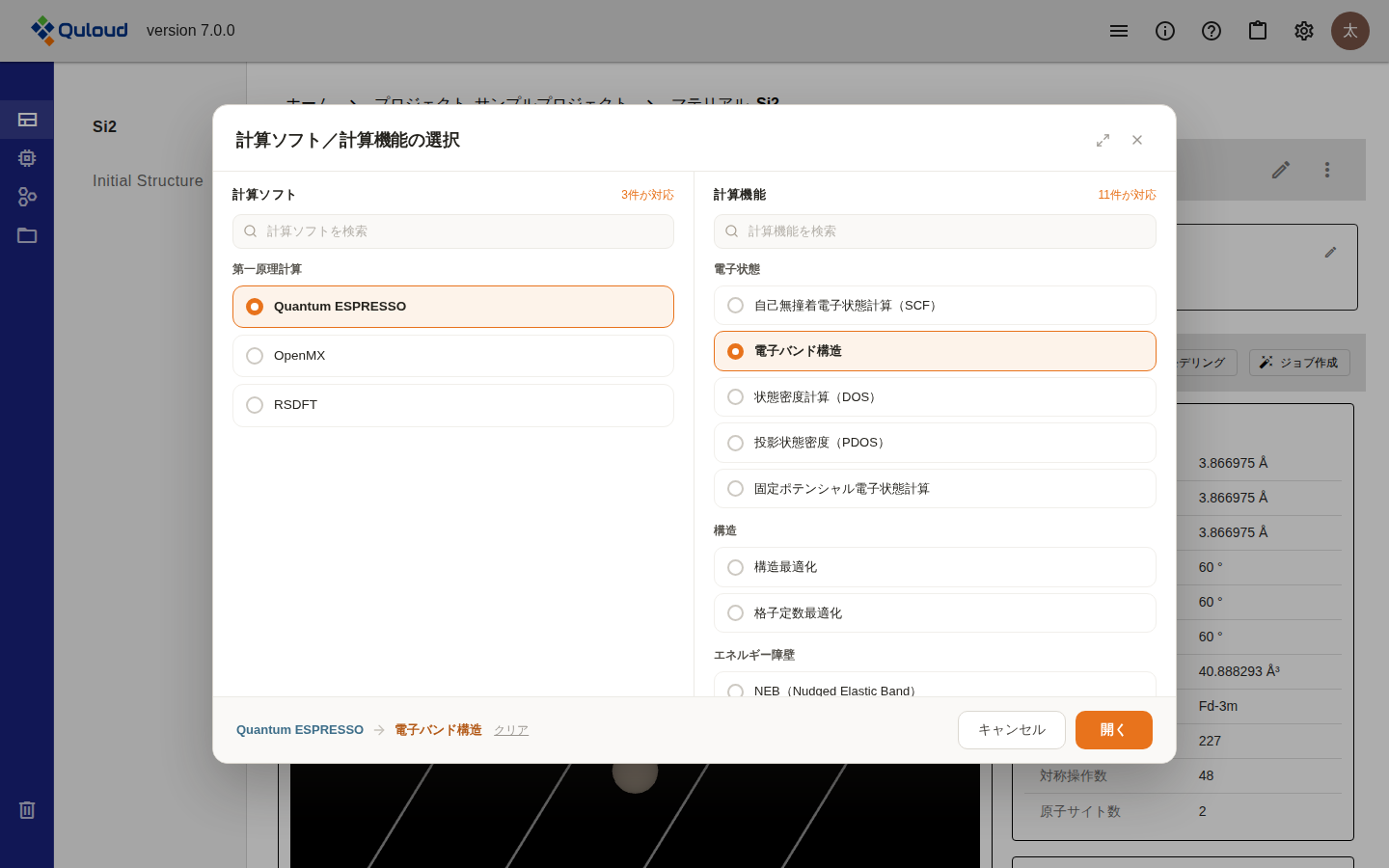Viewport: 1389px width, 868px height.
Task: Click the Fd-3m space group value
Action: (1218, 706)
